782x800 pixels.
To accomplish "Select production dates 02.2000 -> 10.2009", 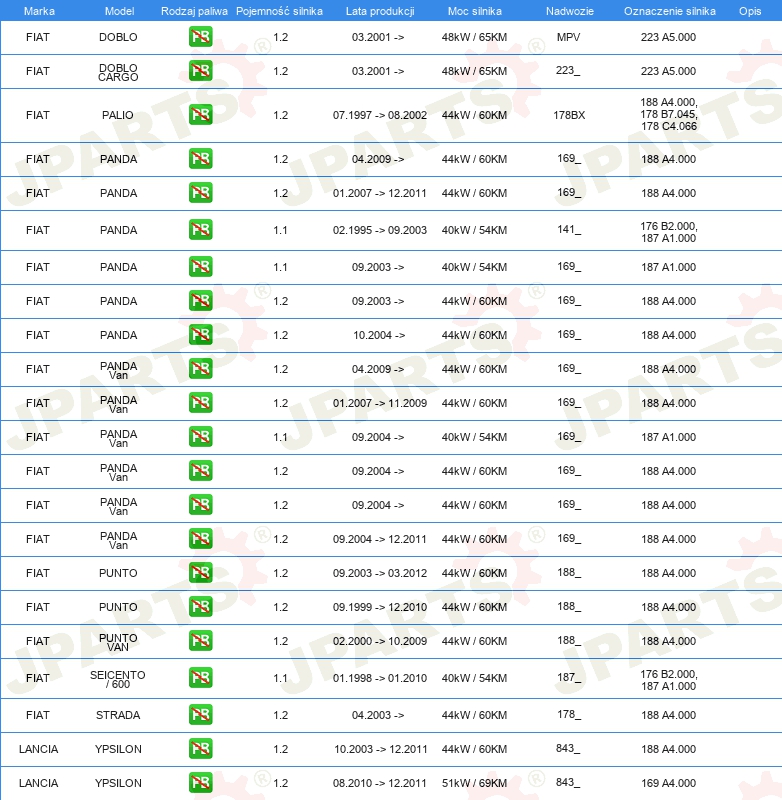I will pyautogui.click(x=380, y=641).
